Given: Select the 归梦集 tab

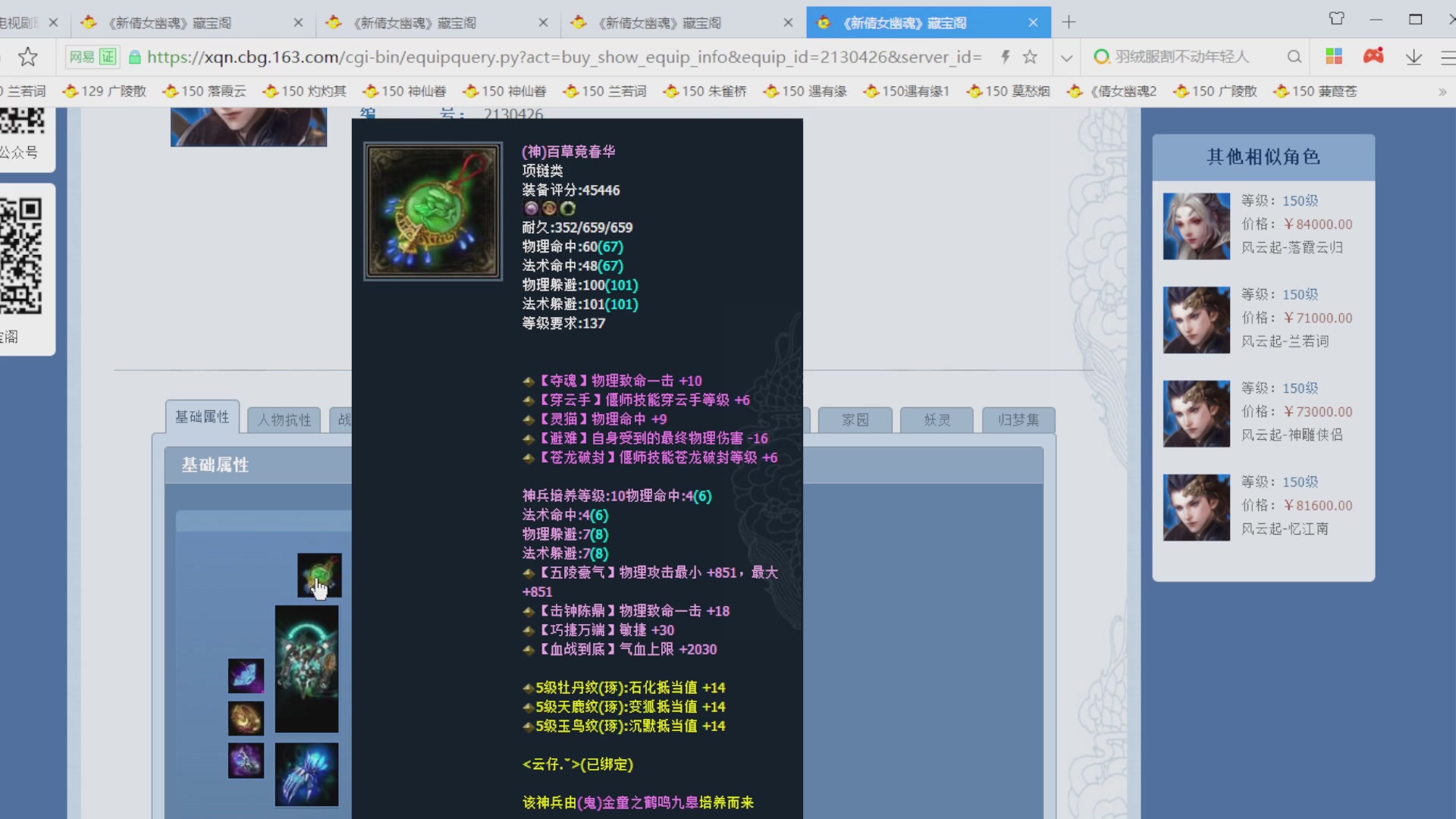Looking at the screenshot, I should (1018, 420).
